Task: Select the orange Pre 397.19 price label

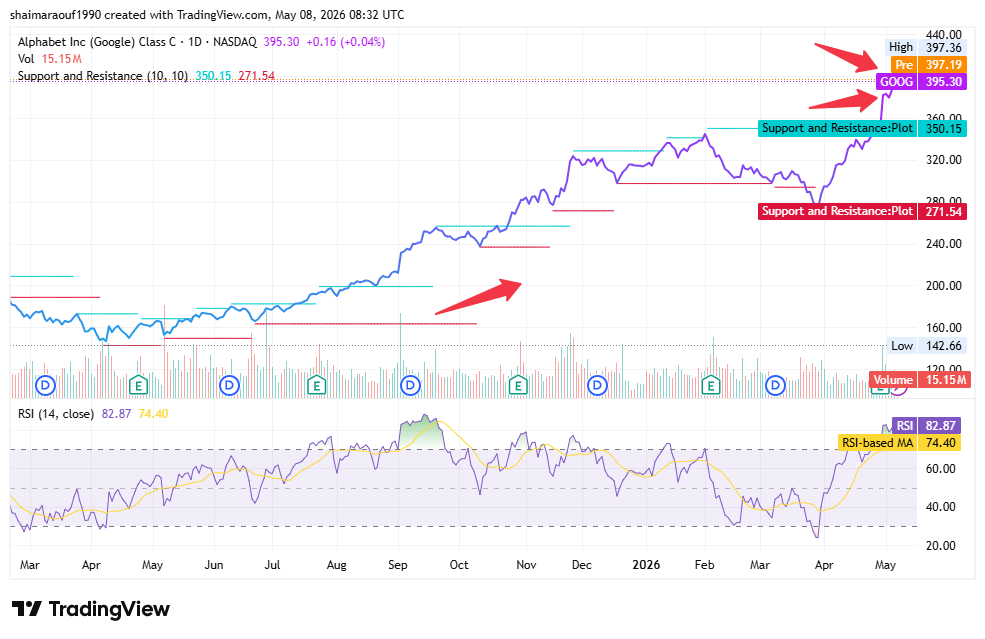Action: [928, 65]
